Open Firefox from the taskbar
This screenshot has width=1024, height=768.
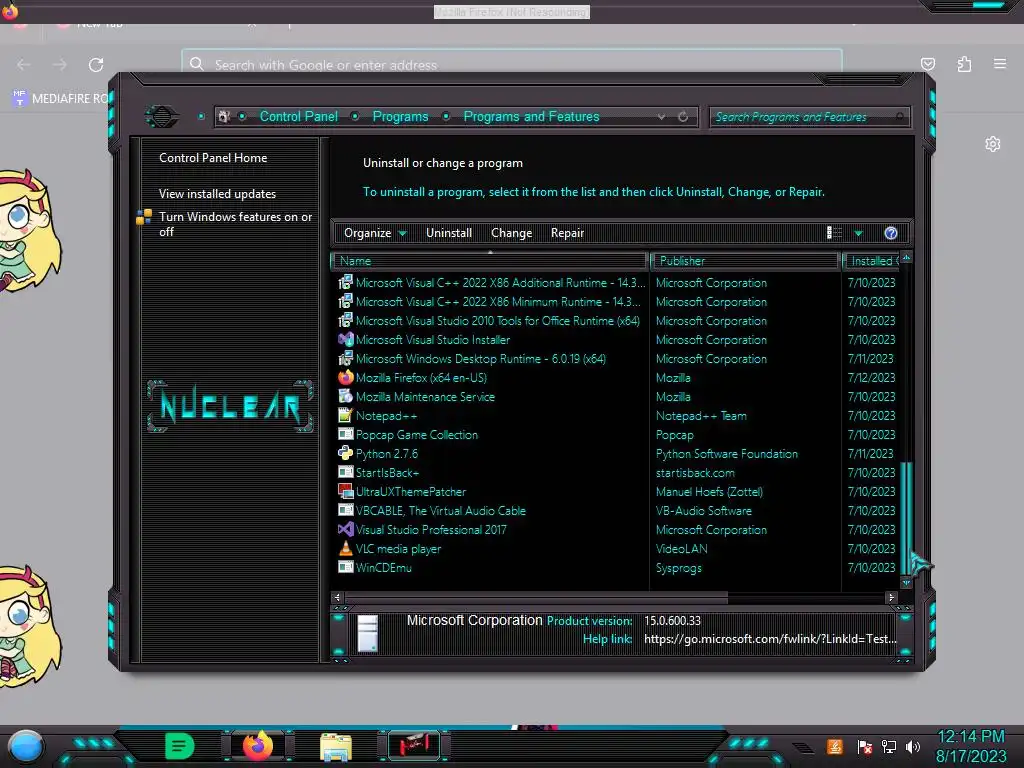tap(258, 746)
